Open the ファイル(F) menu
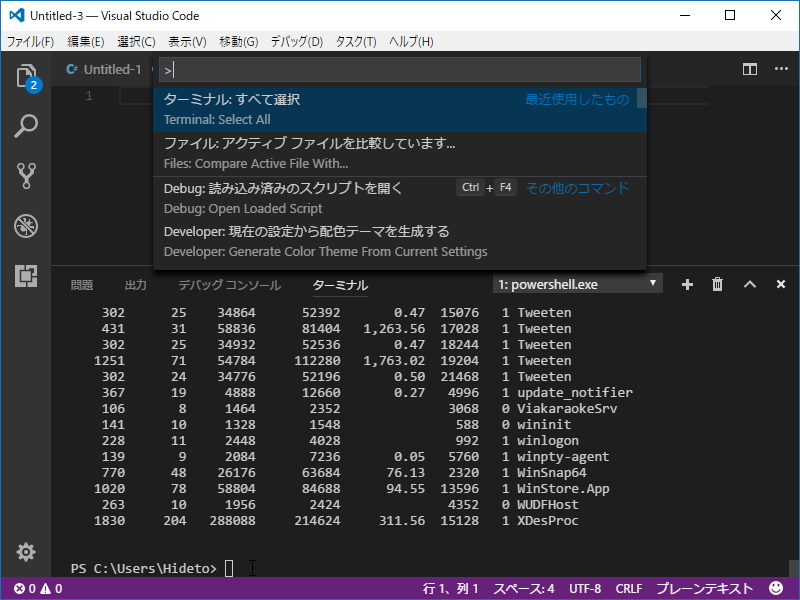 coord(30,41)
